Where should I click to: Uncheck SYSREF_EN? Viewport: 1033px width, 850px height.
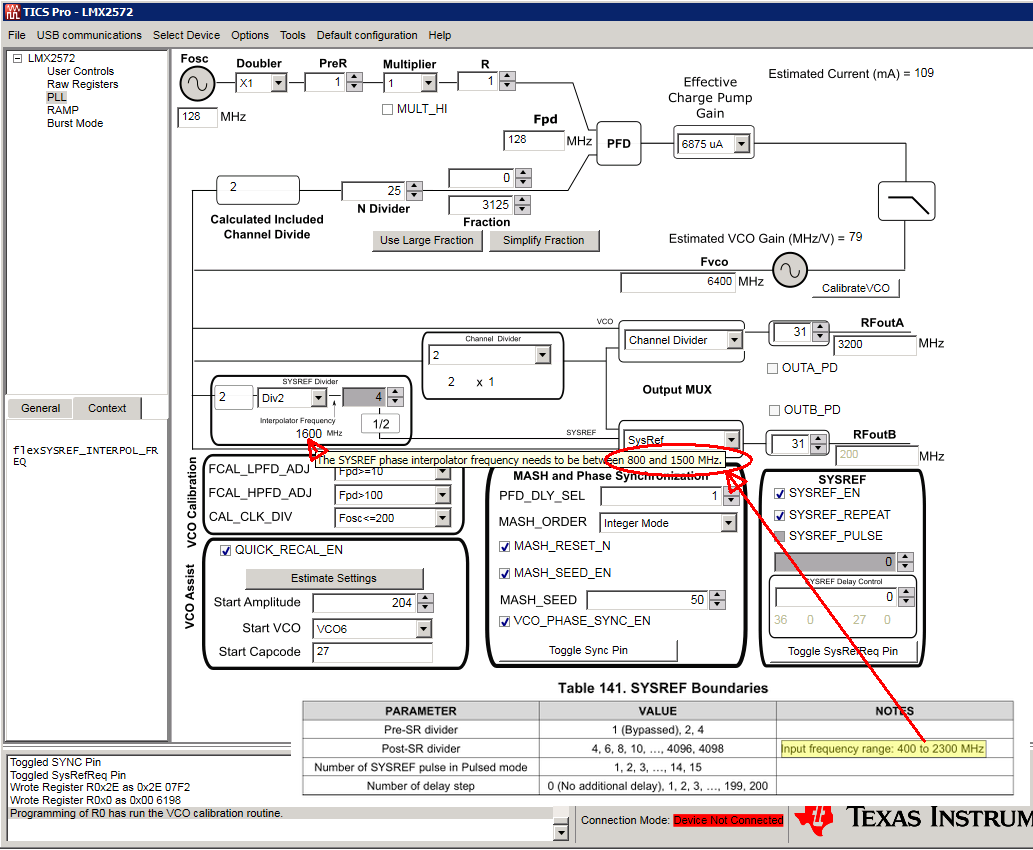(x=779, y=494)
